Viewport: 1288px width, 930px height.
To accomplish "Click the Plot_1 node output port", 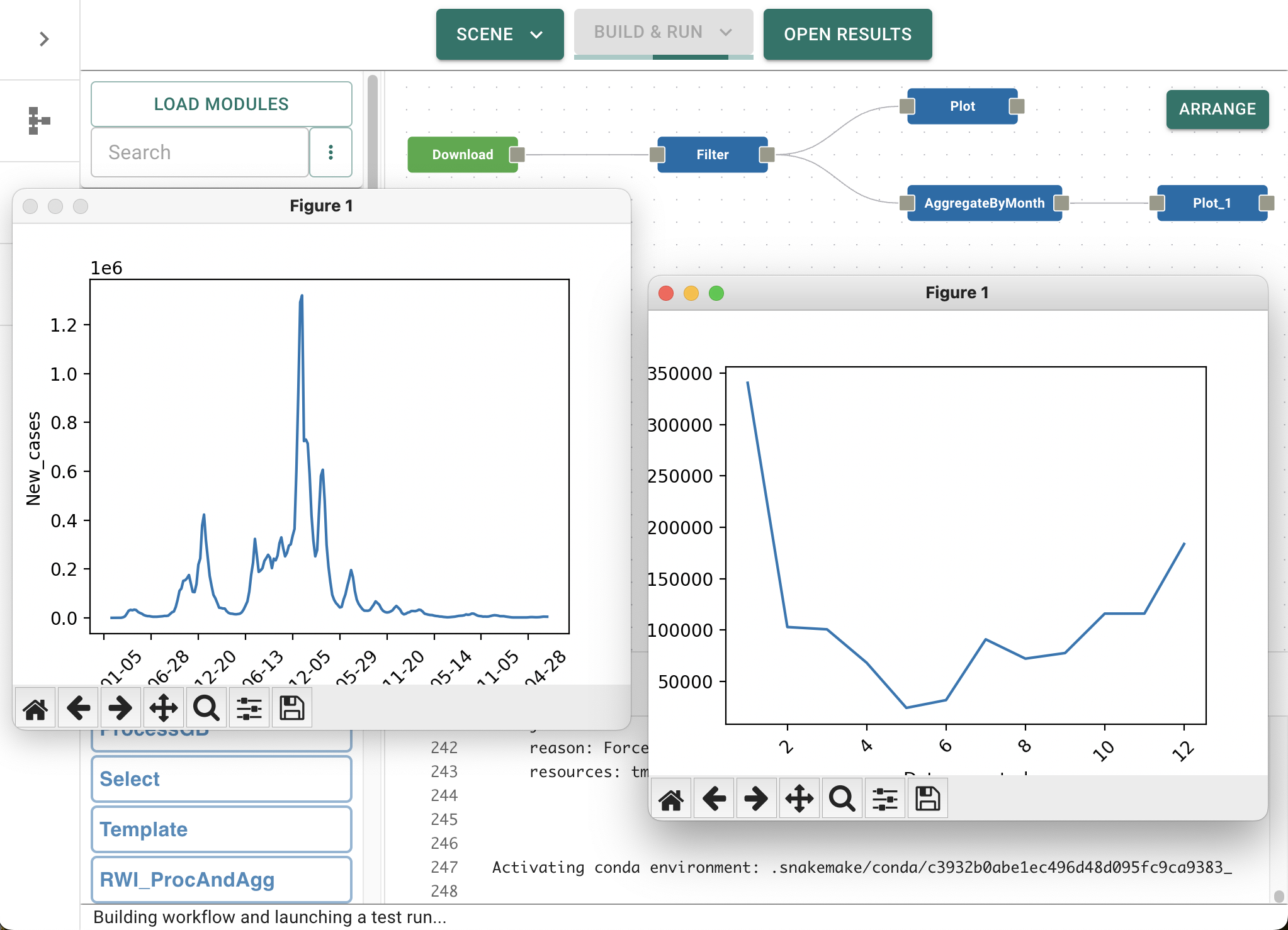I will coord(1267,203).
